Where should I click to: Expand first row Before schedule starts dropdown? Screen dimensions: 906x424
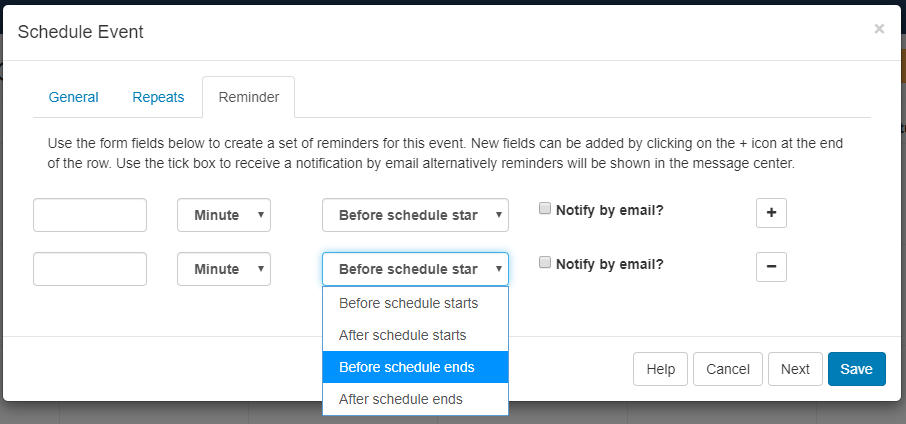(x=415, y=215)
